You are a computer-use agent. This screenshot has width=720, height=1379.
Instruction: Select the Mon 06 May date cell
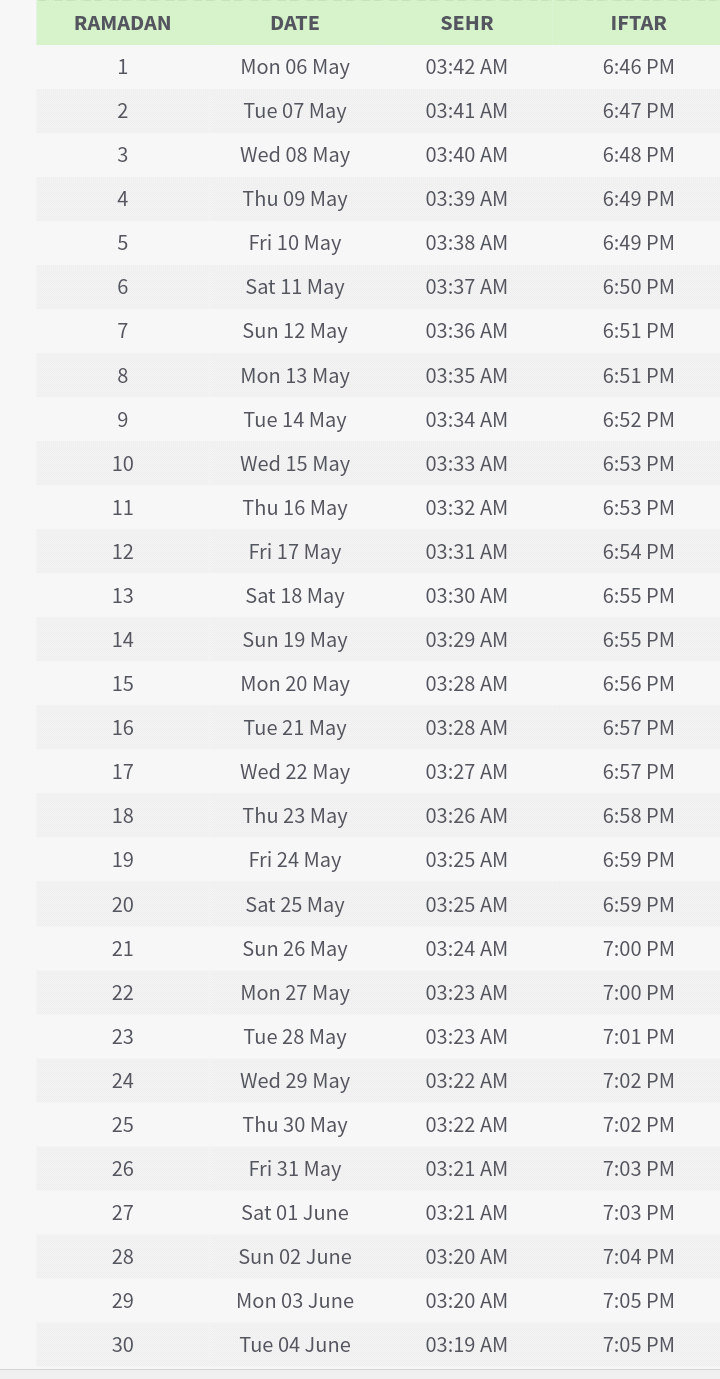(x=295, y=67)
